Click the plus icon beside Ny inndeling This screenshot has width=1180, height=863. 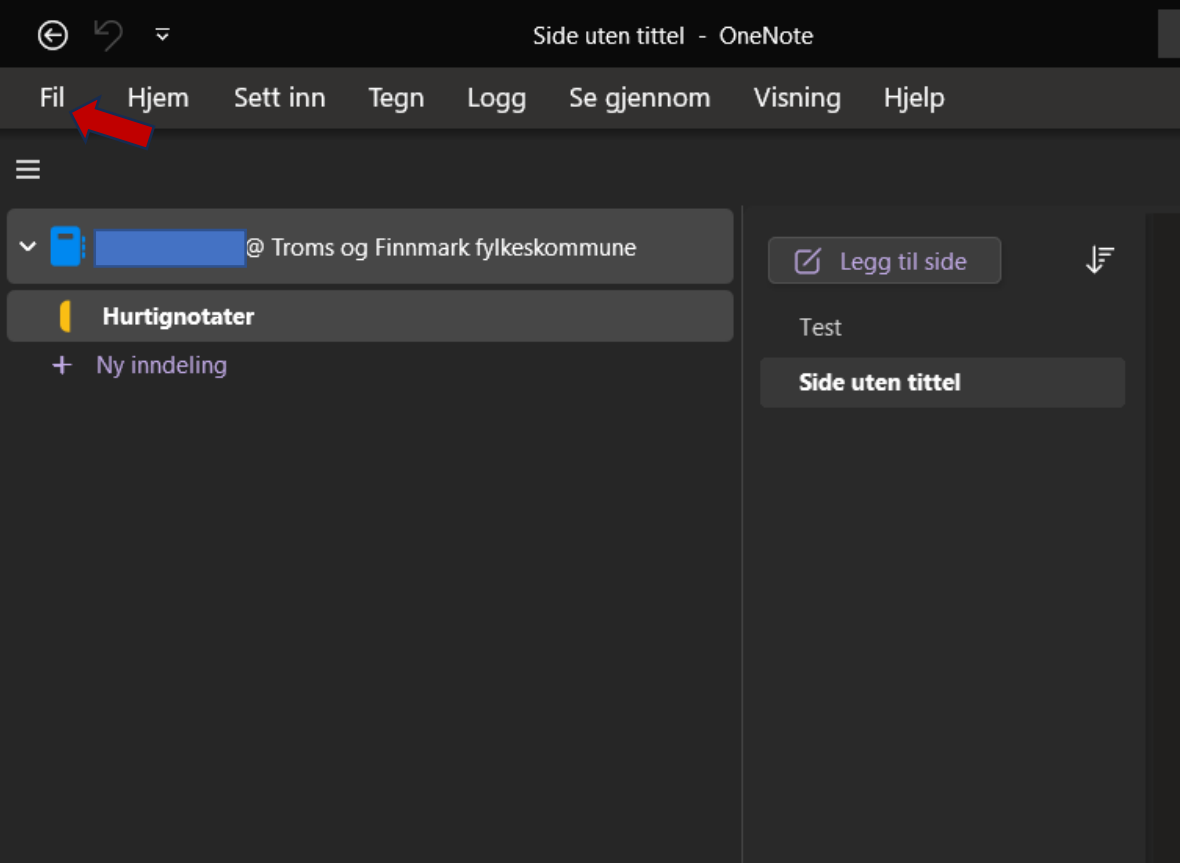[62, 366]
